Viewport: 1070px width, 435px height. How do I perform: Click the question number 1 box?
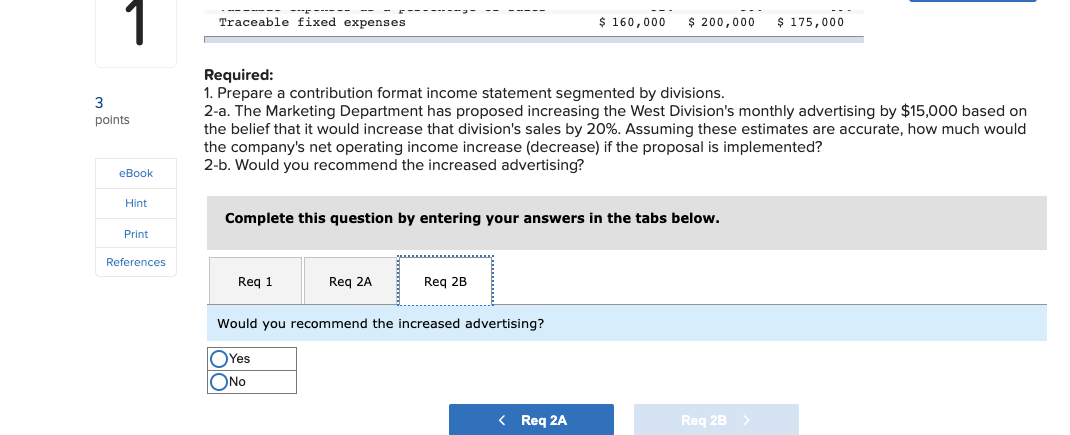point(136,33)
